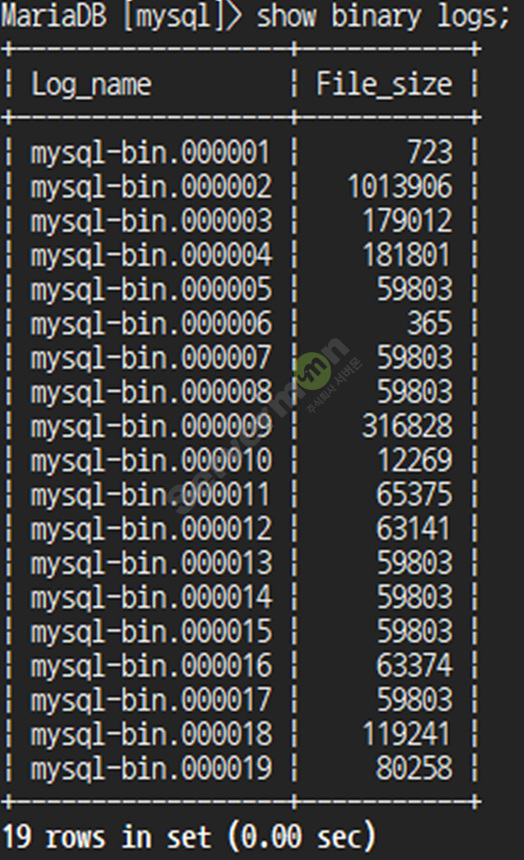
Task: Click log name mysql-bin.000009
Action: (x=150, y=427)
